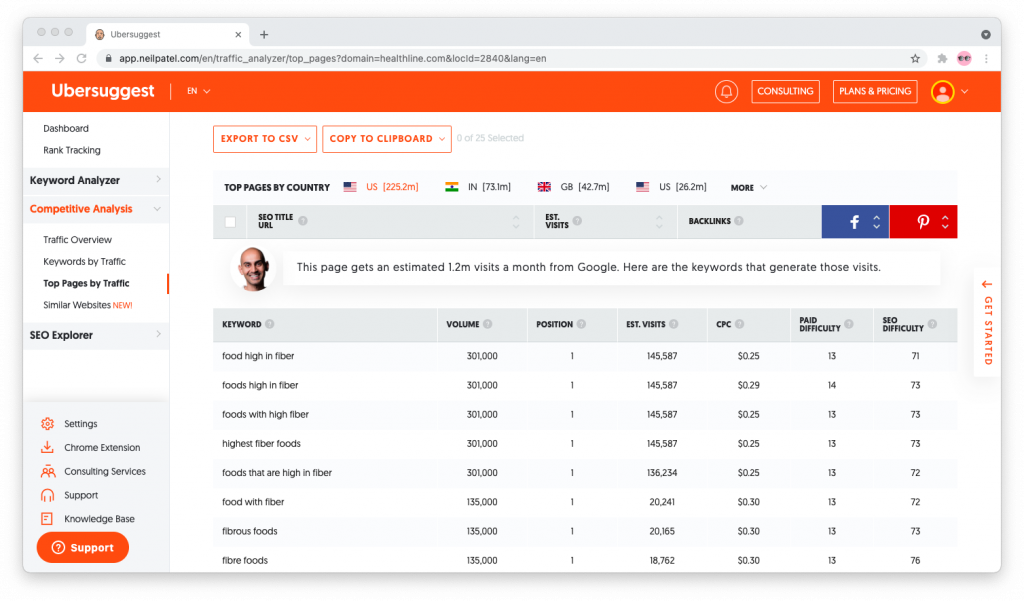Expand the SEO Explorer section

95,335
